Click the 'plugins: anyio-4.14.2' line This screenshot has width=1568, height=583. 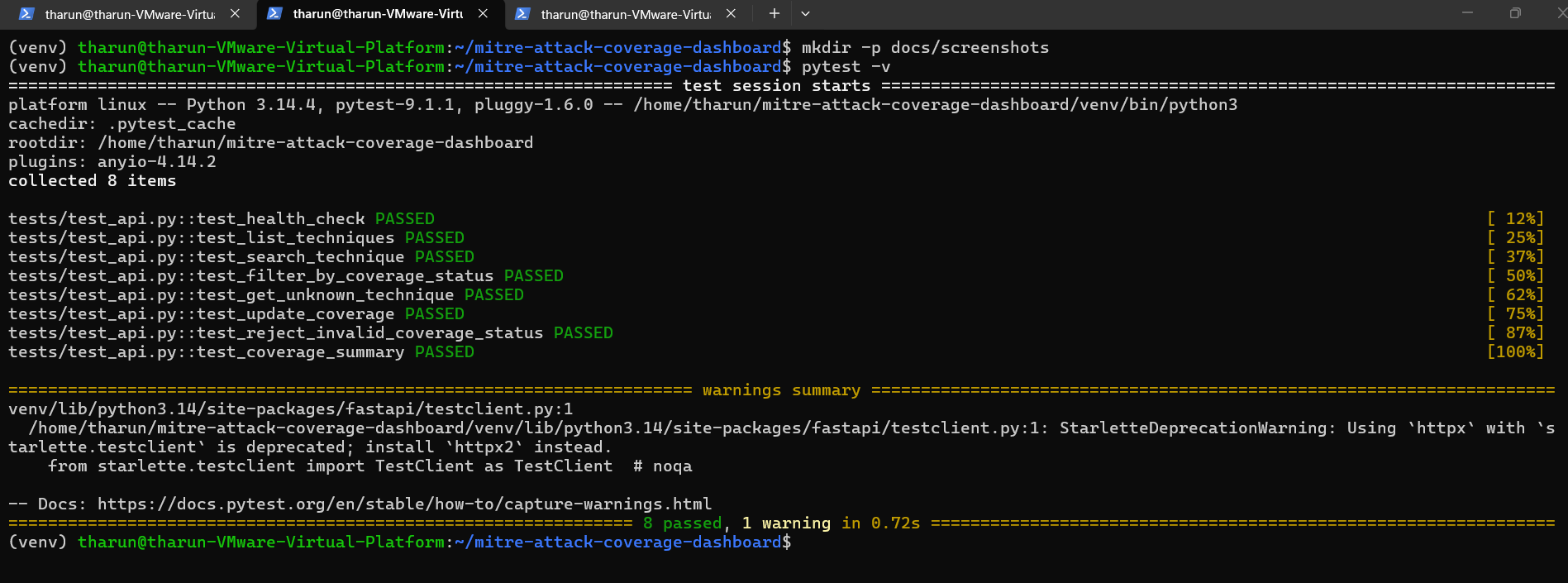click(112, 162)
